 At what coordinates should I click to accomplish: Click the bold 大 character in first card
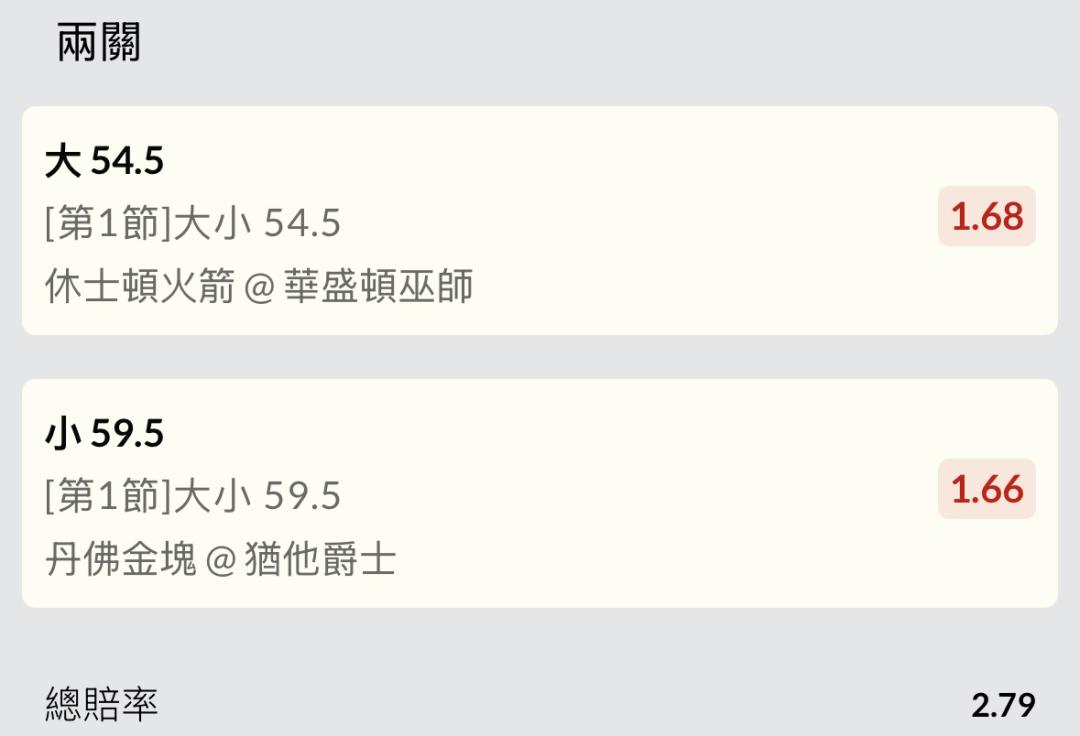coord(62,161)
